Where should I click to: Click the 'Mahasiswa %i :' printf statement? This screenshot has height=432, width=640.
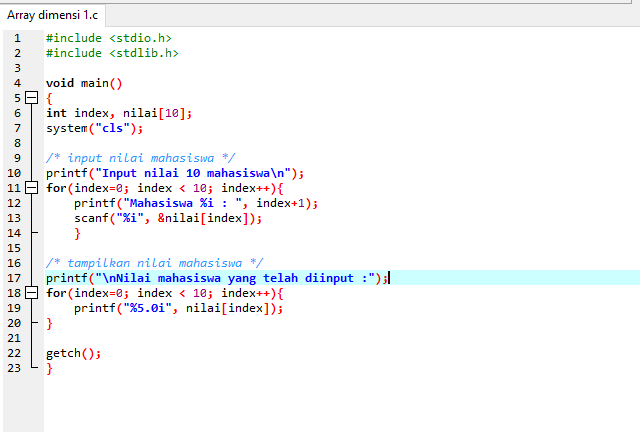pos(196,203)
